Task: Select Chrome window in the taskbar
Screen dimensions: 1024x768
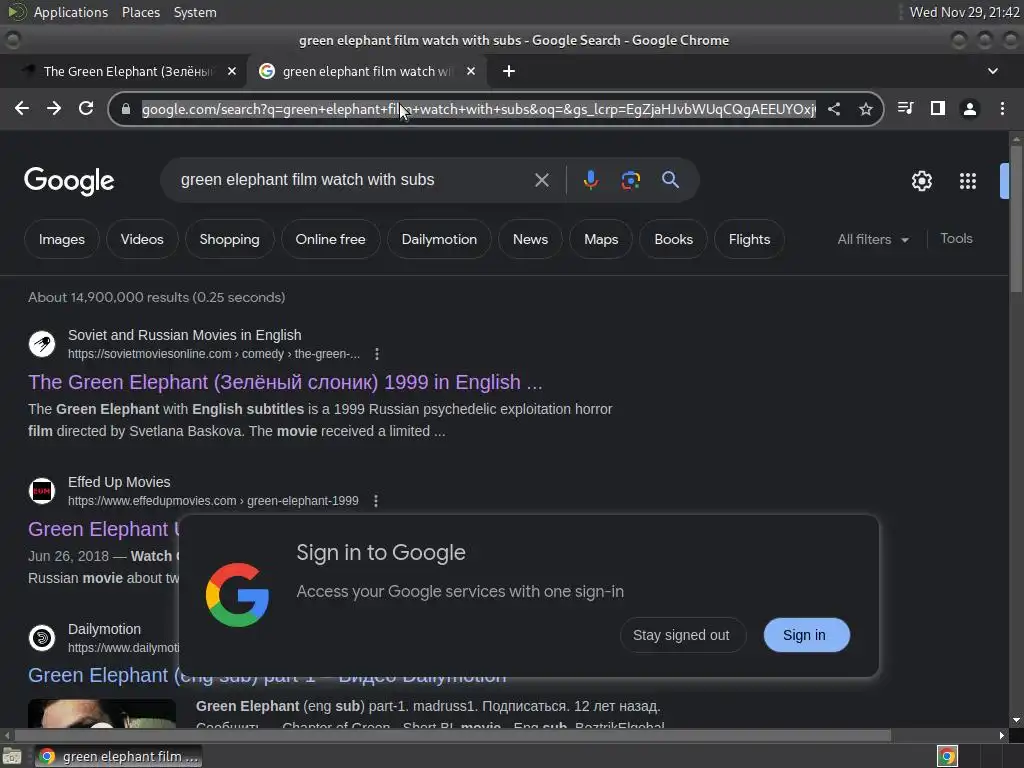Action: [118, 756]
